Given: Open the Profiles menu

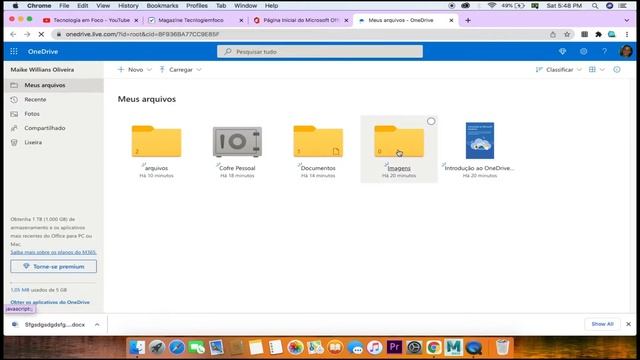Looking at the screenshot, I should click(197, 6).
